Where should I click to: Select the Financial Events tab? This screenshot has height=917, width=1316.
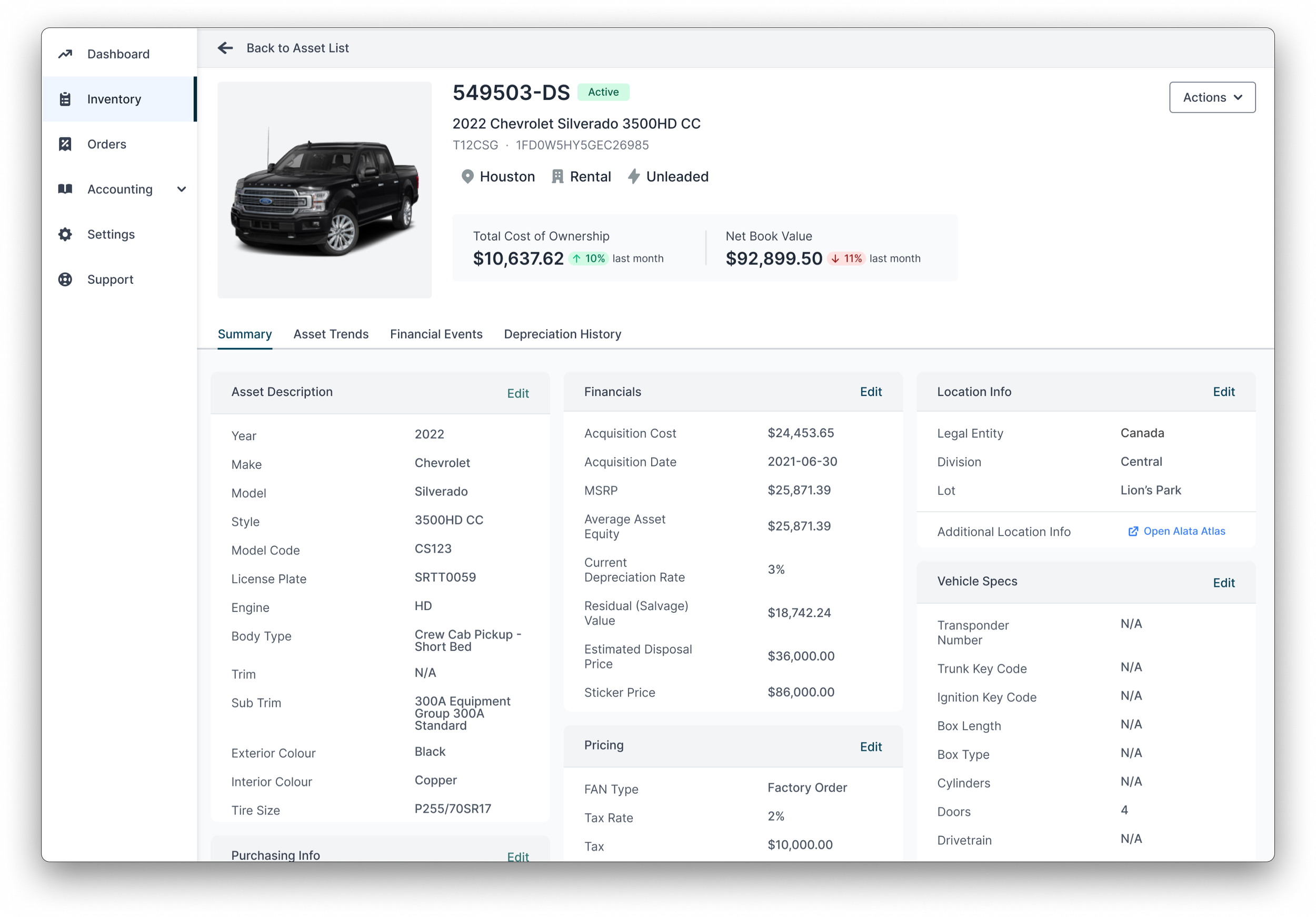(436, 334)
